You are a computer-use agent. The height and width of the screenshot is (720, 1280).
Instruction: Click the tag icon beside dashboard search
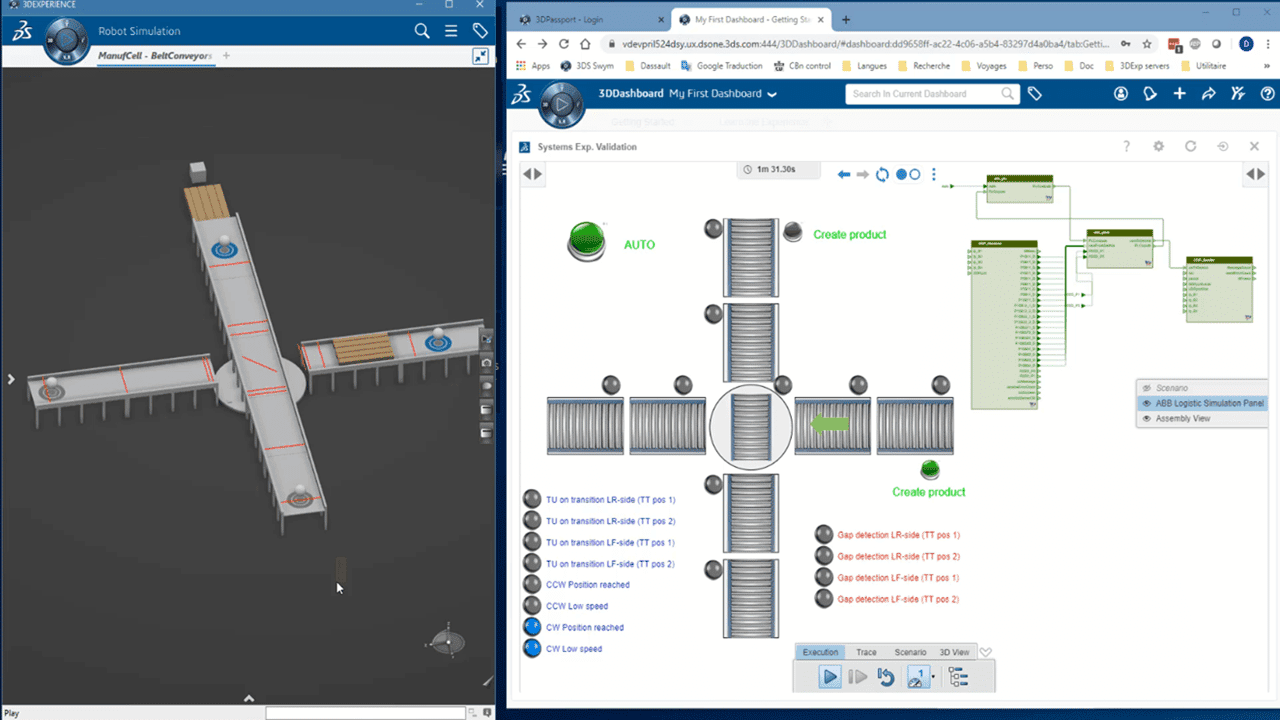click(1035, 94)
